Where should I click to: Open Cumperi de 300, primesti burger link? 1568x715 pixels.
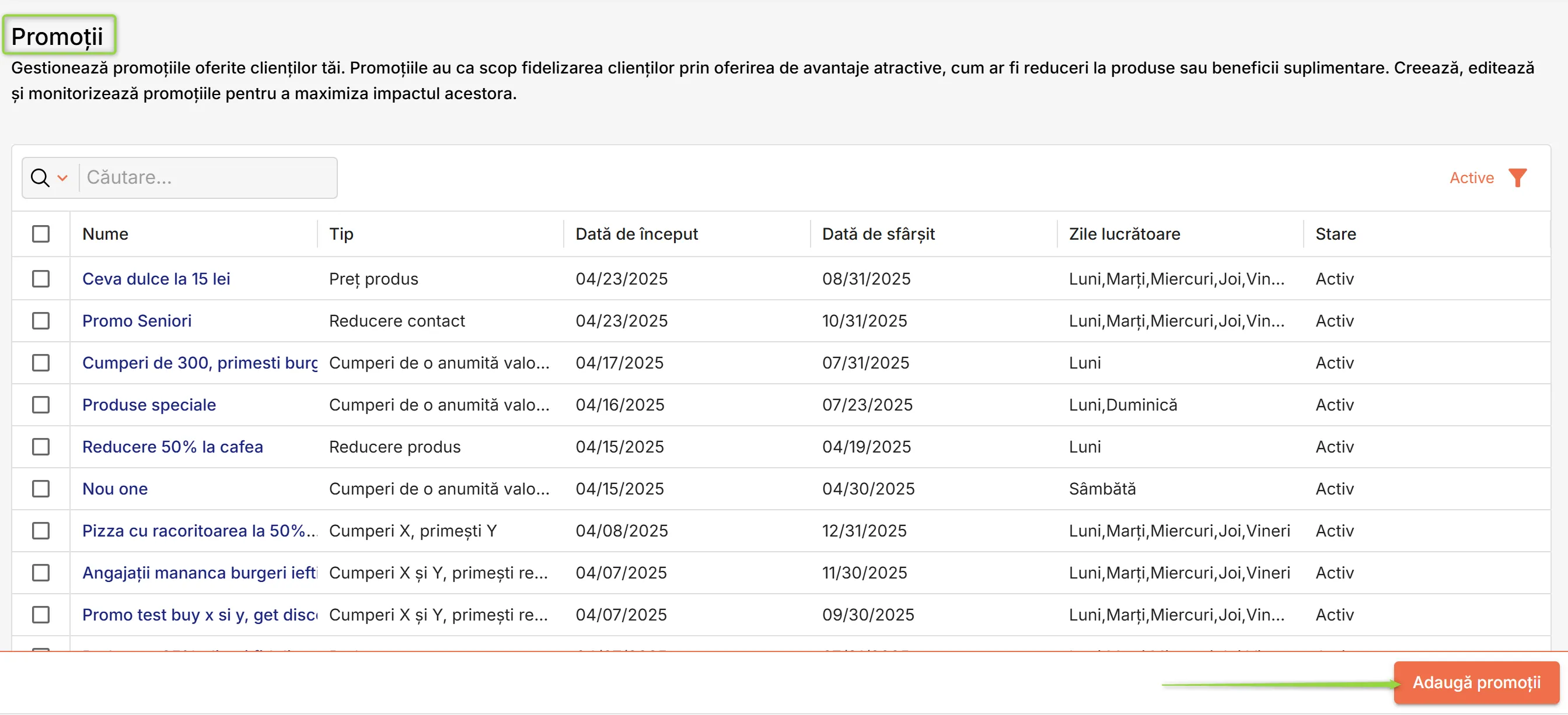200,363
